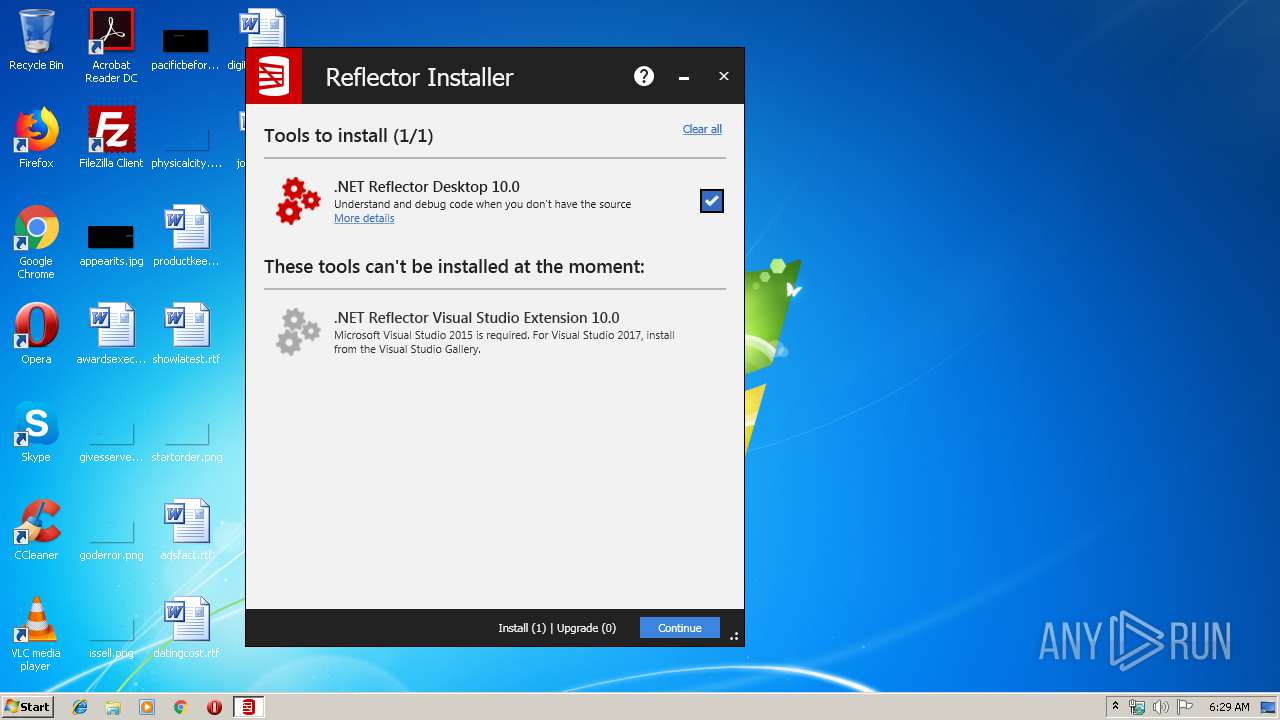Select the goderror.png desktop file
This screenshot has width=1280, height=720.
pos(111,540)
